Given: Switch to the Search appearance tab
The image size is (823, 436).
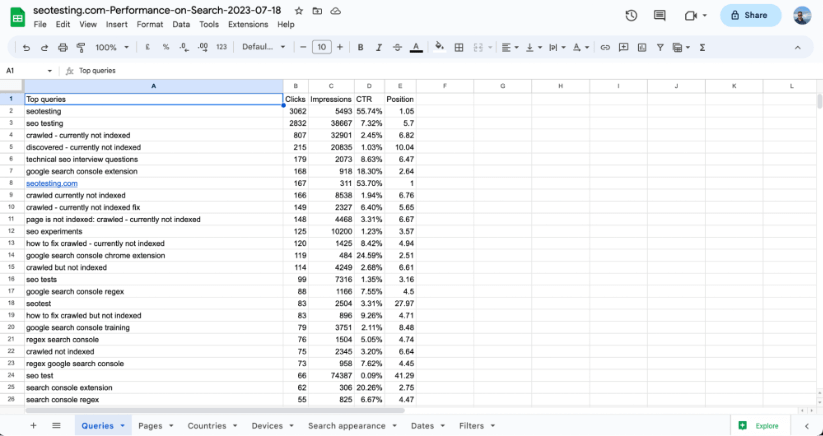Looking at the screenshot, I should 352,426.
